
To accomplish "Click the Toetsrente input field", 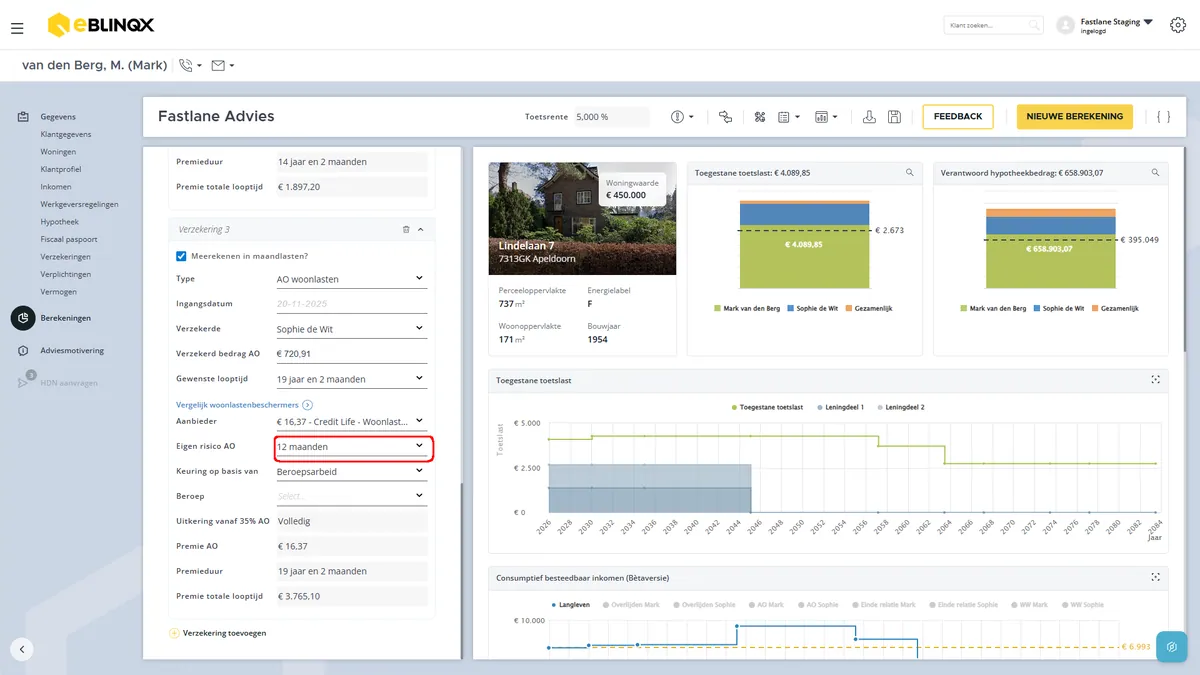I will coord(611,117).
